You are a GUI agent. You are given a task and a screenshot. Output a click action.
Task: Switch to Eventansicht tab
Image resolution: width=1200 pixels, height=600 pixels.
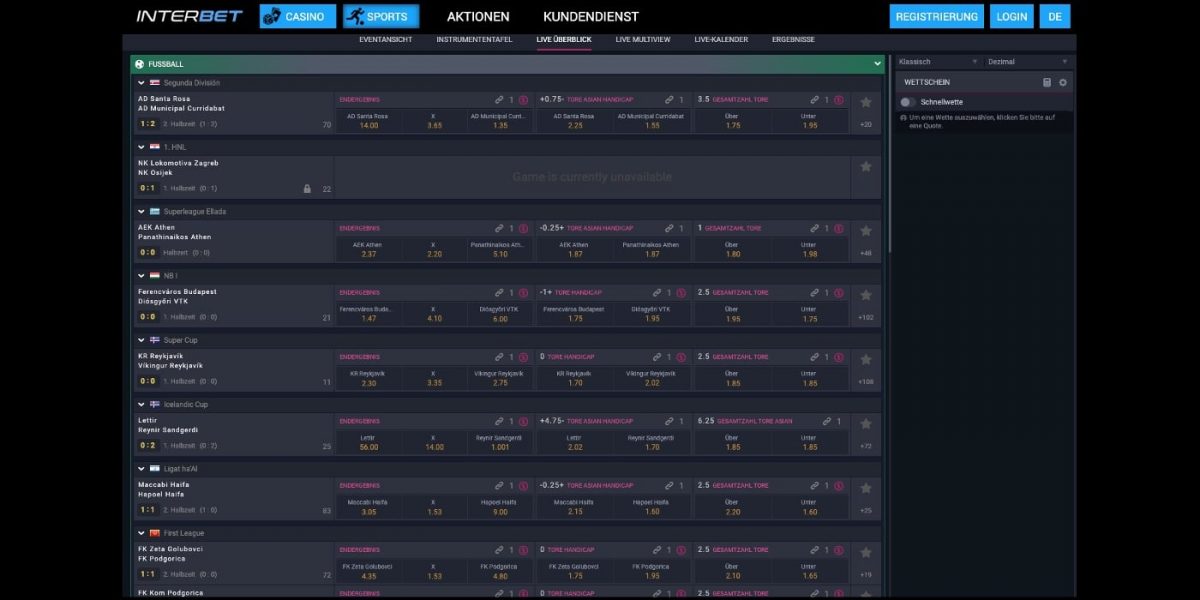pos(385,40)
